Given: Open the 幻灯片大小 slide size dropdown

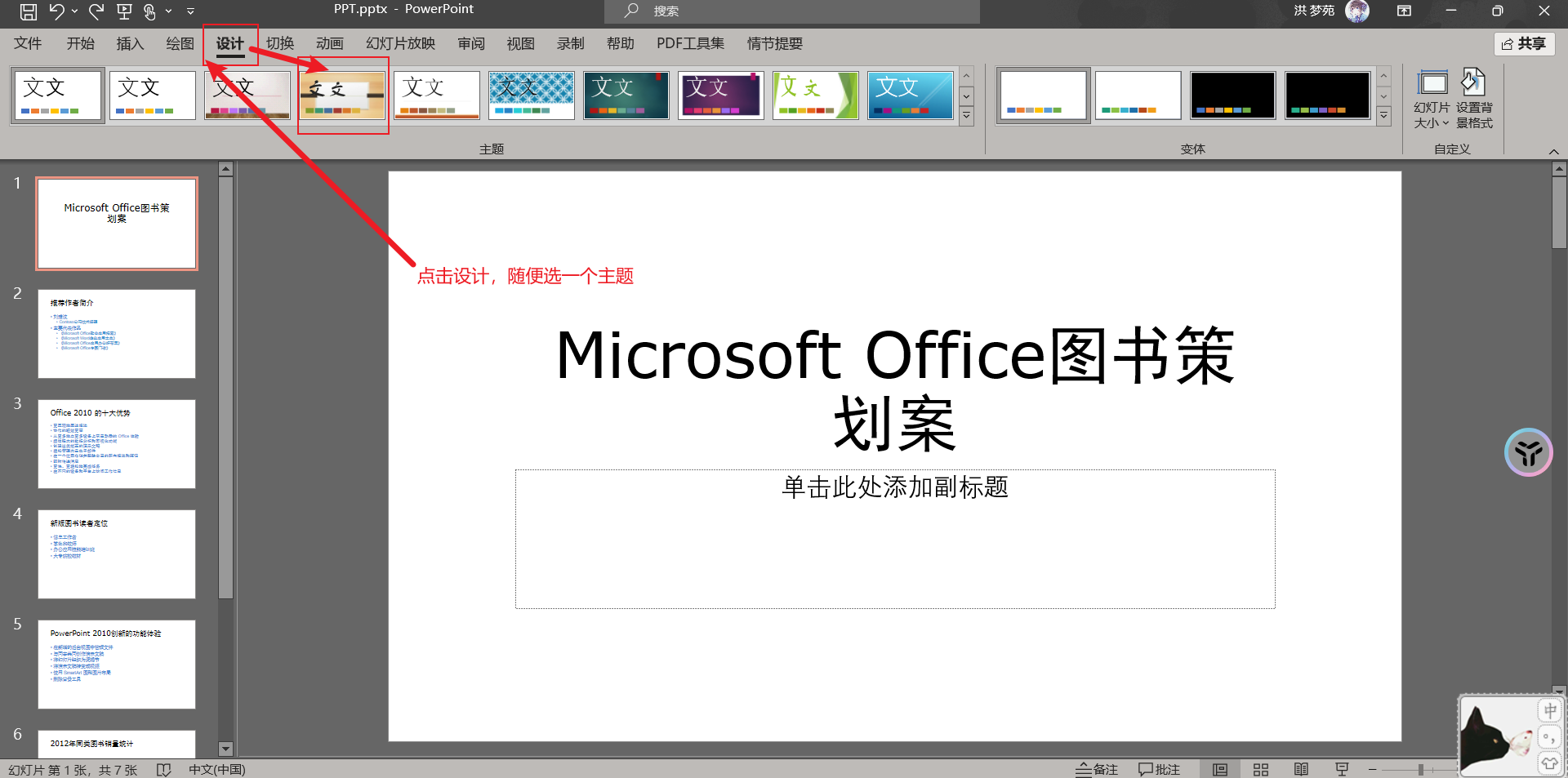Looking at the screenshot, I should tap(1432, 100).
